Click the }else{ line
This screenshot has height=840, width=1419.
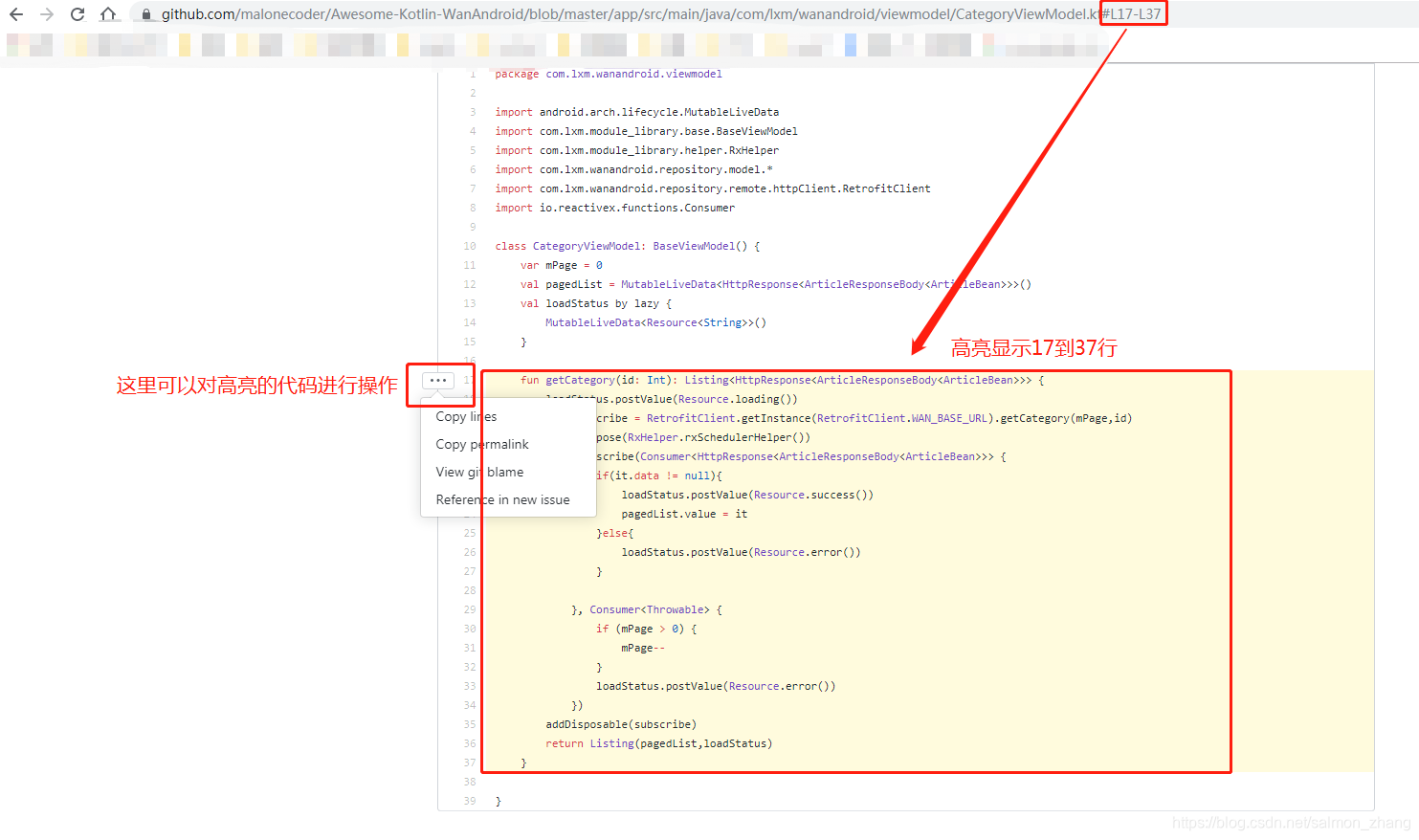[x=615, y=533]
